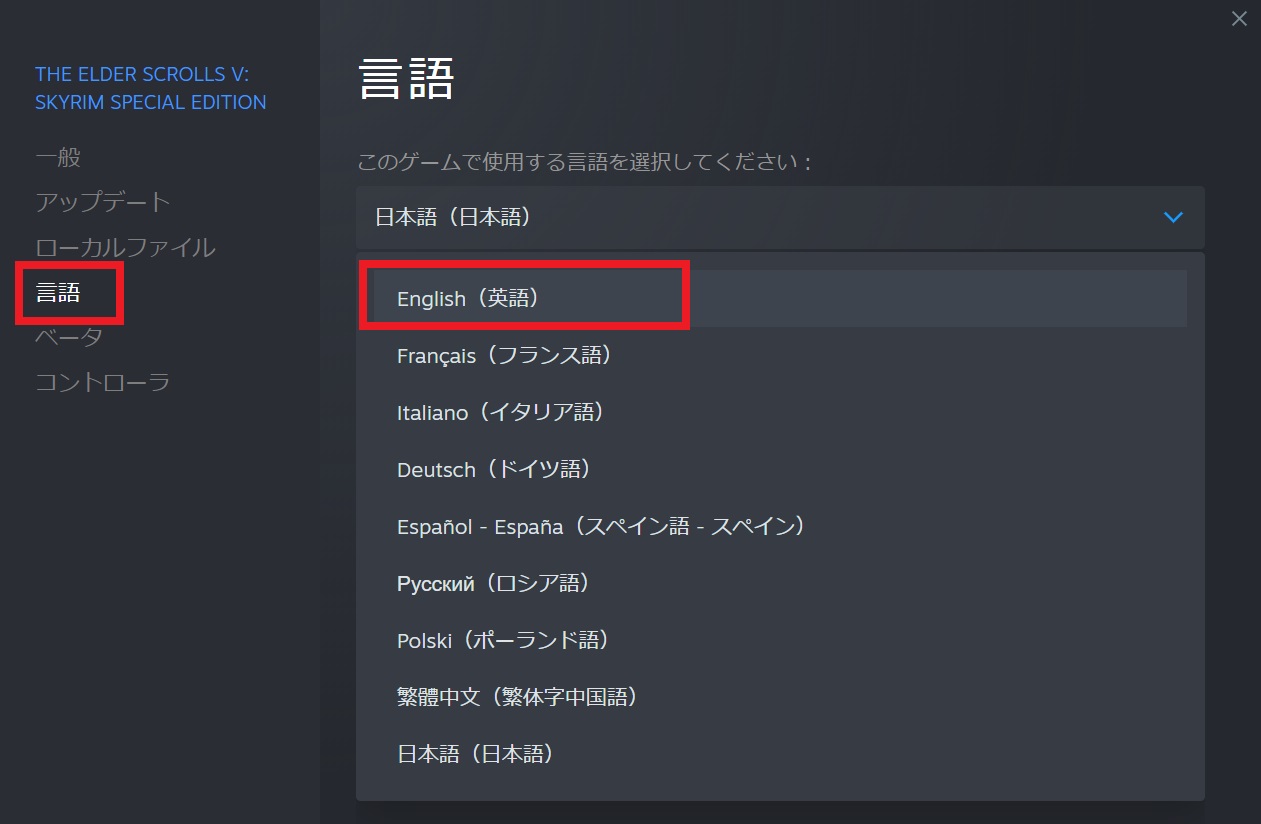Image resolution: width=1261 pixels, height=824 pixels.
Task: Choose Français（フランス語）from the list
Action: coord(780,355)
